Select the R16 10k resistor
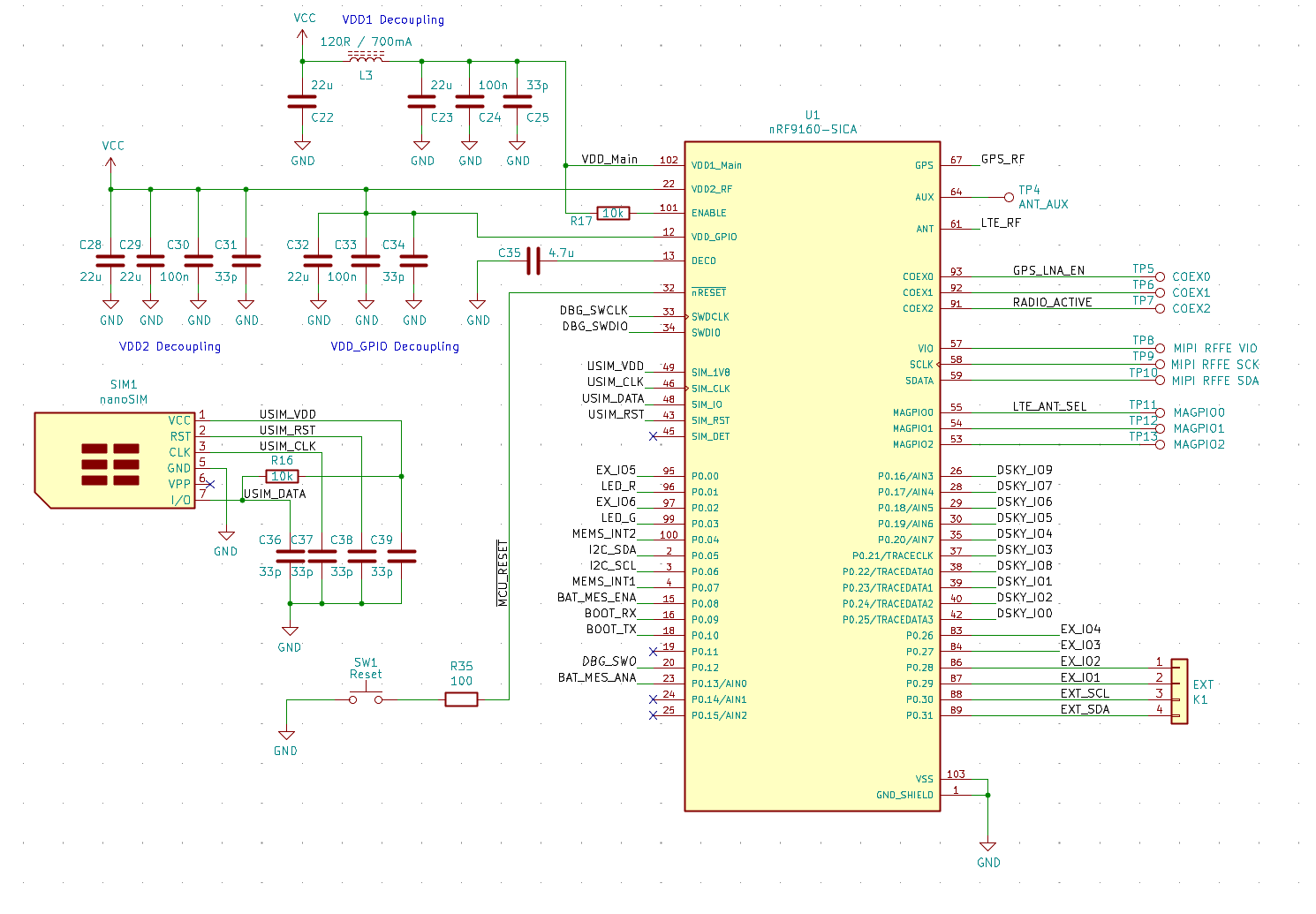This screenshot has width=1316, height=914. coord(282,476)
